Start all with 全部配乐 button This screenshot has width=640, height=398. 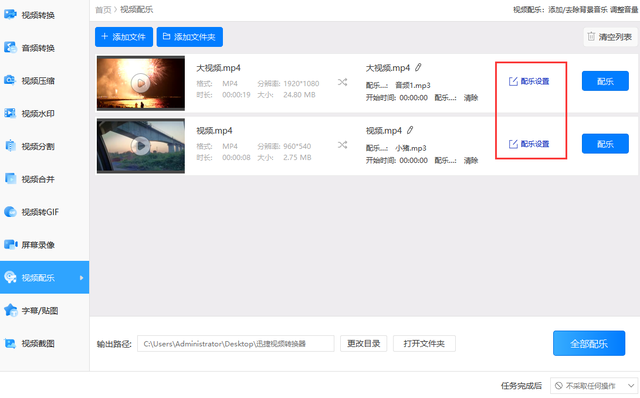pyautogui.click(x=589, y=343)
